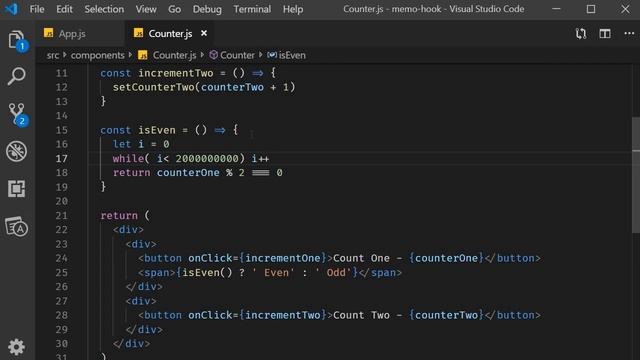640x360 pixels.
Task: Click the components breadcrumb segment
Action: 98,55
